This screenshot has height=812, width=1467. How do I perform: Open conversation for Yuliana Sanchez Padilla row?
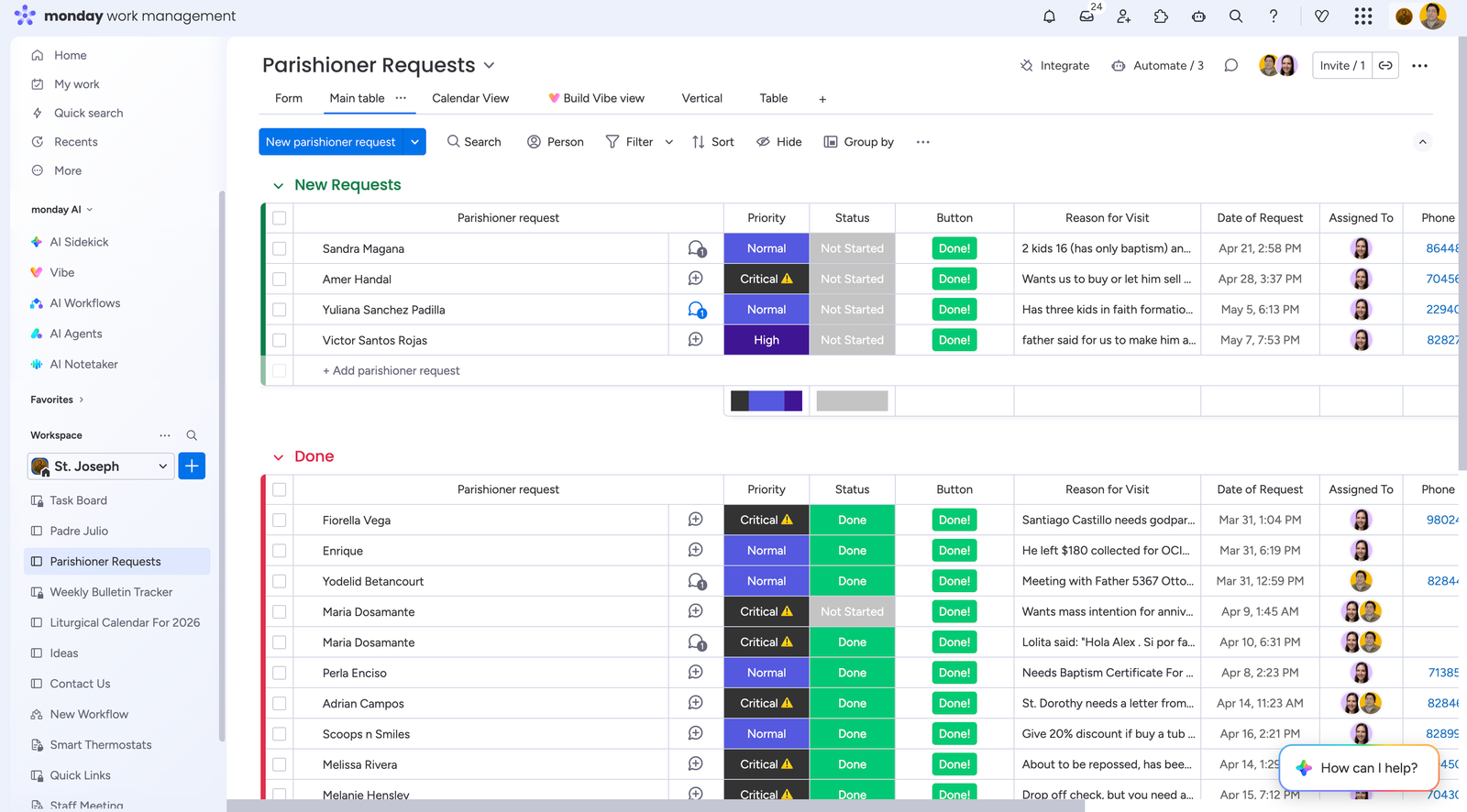click(697, 310)
